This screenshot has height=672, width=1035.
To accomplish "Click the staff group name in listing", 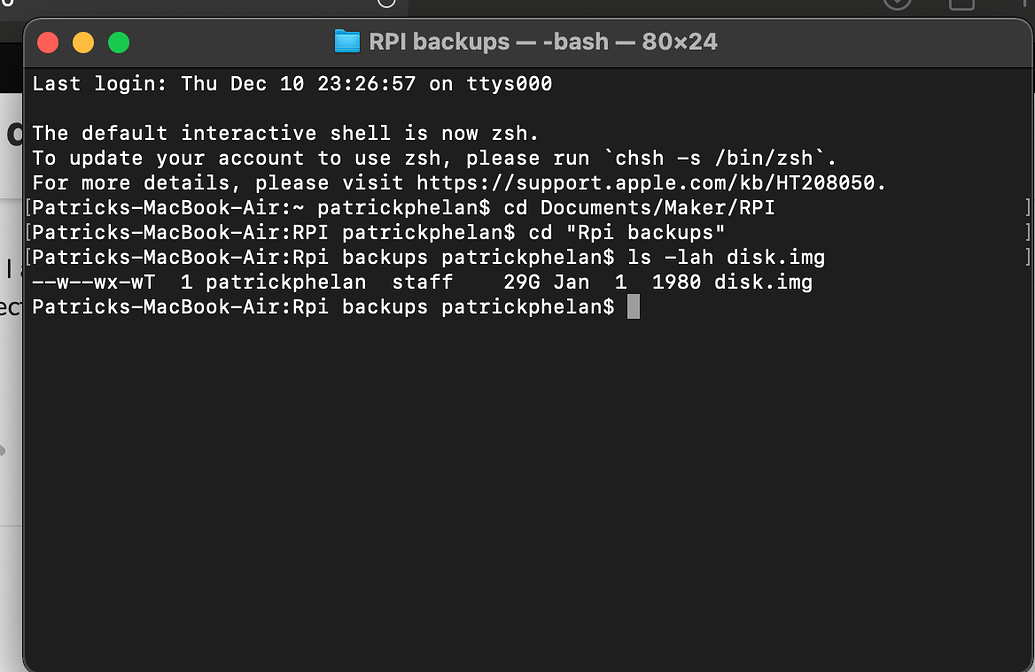I will 421,283.
